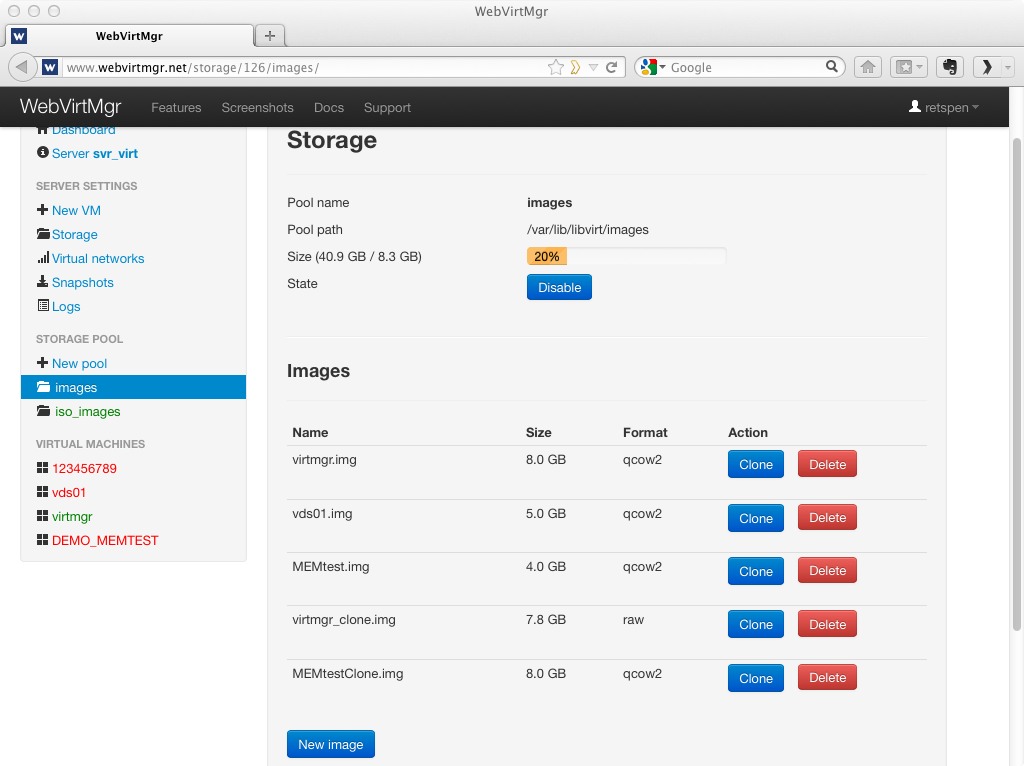This screenshot has height=766, width=1024.
Task: Open the Google search engine dropdown
Action: coord(650,67)
